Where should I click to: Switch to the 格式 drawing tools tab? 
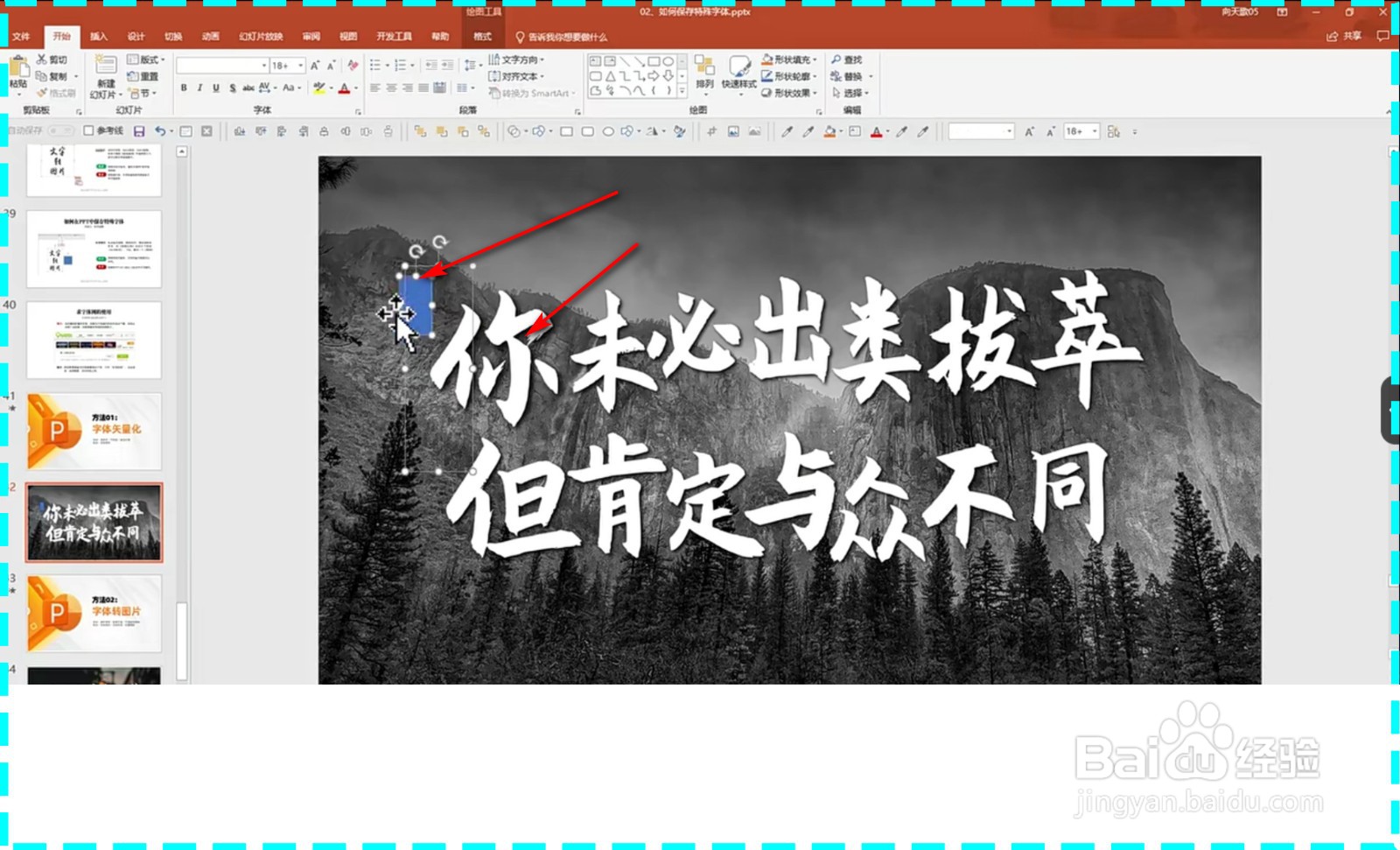tap(482, 36)
